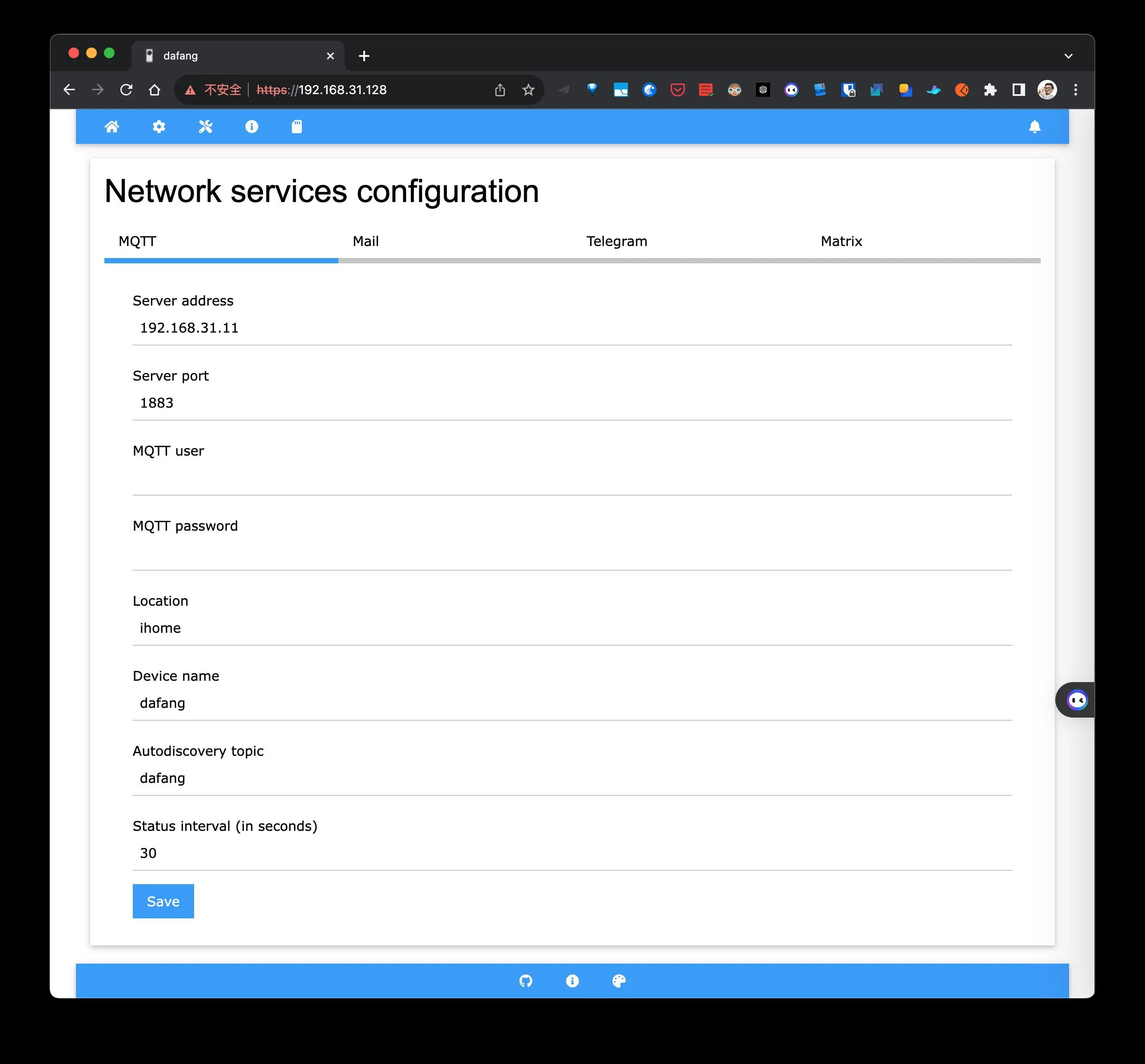Focus the MQTT password field
This screenshot has width=1145, height=1064.
pos(571,553)
